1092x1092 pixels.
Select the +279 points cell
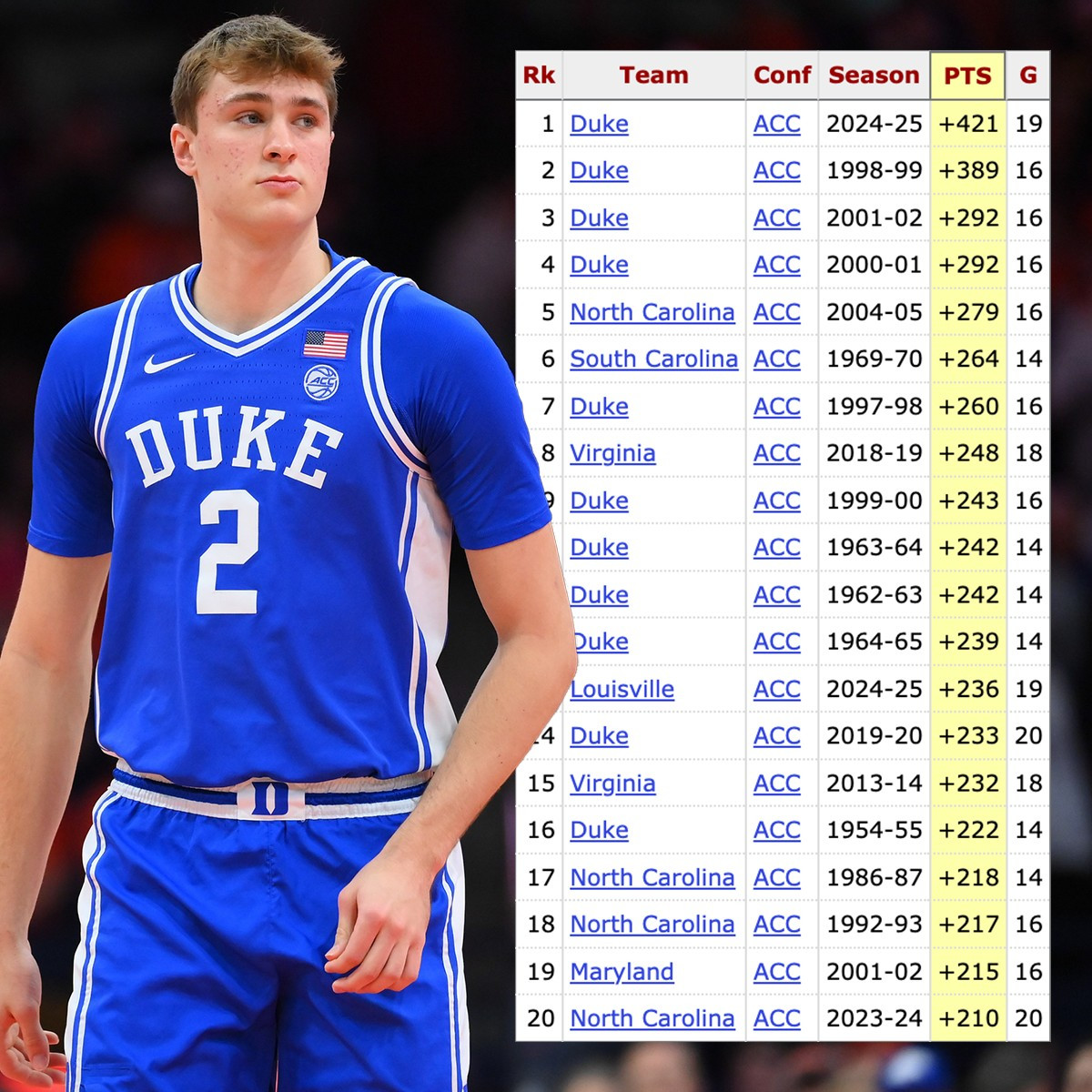coord(968,312)
